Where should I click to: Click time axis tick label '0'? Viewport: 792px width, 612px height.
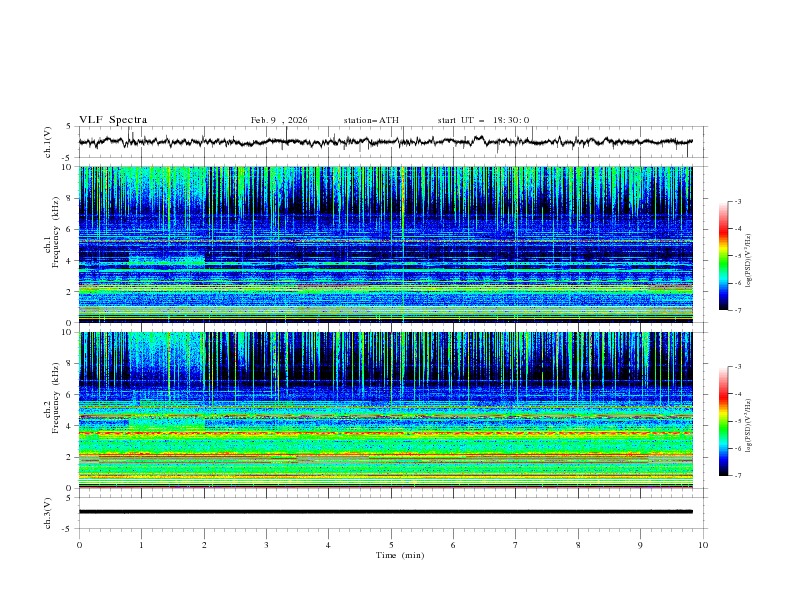pos(79,545)
